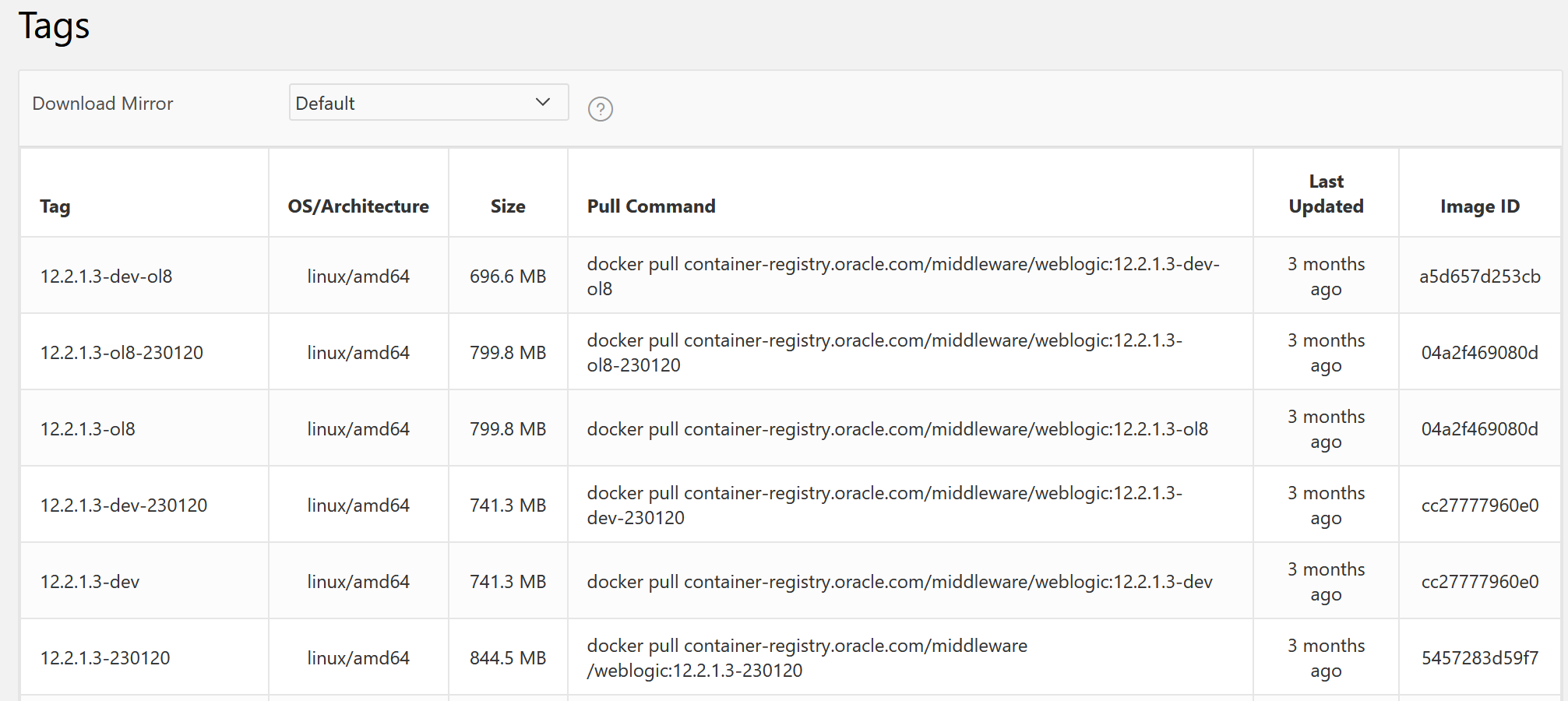Click image ID 5457283d59f7

(x=1479, y=658)
